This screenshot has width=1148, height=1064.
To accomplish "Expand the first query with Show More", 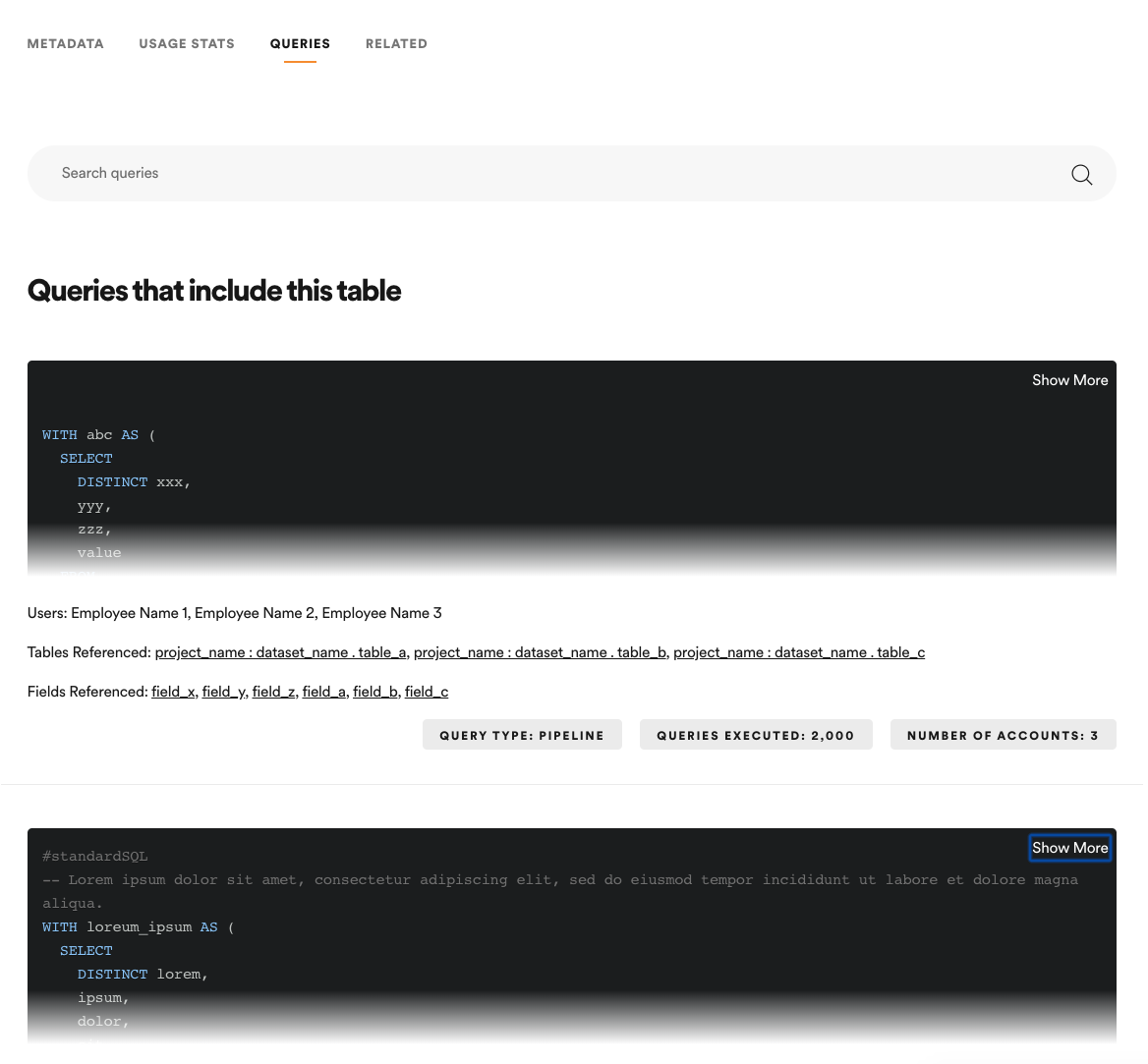I will tap(1069, 380).
